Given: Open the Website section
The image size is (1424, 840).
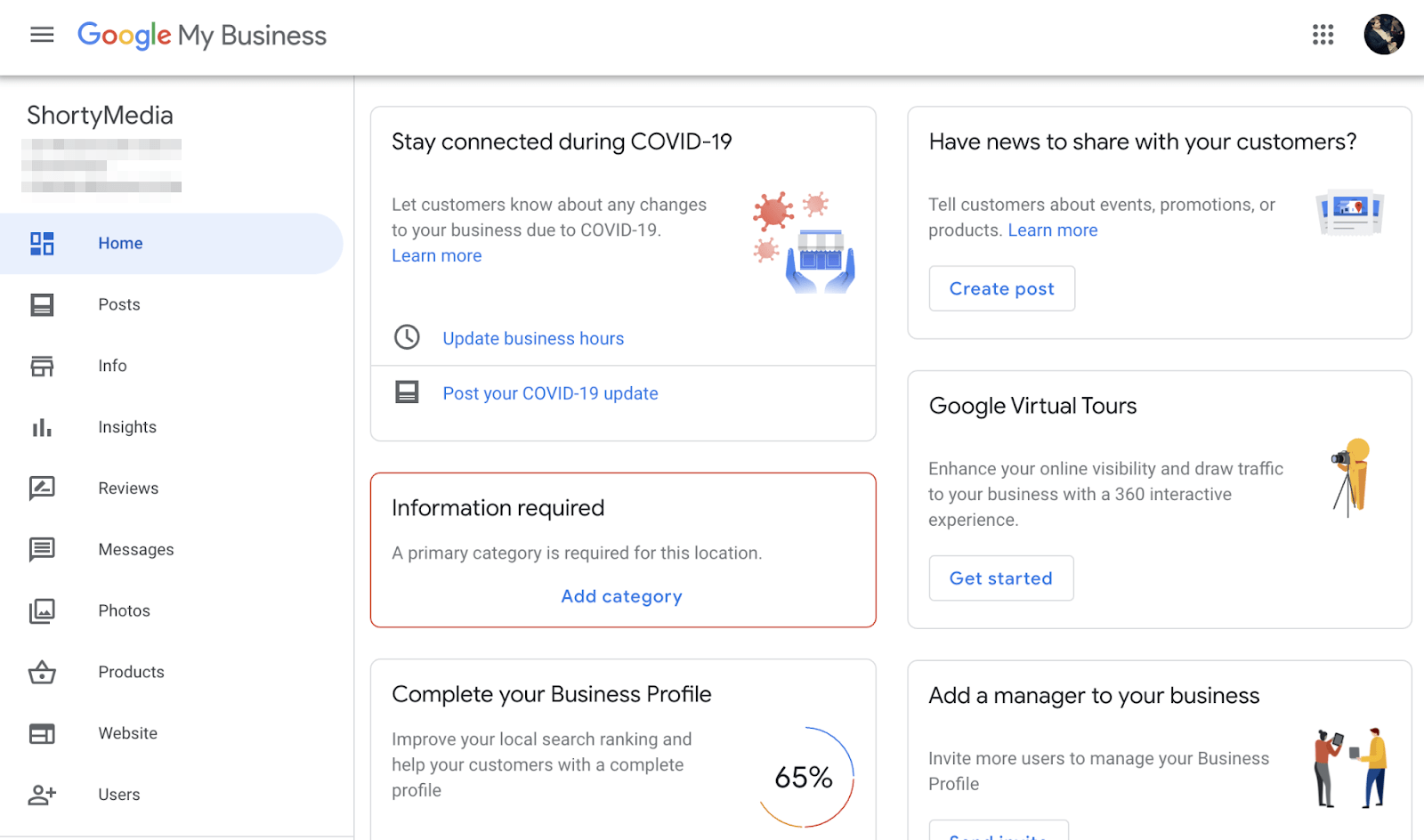Looking at the screenshot, I should click(x=127, y=733).
